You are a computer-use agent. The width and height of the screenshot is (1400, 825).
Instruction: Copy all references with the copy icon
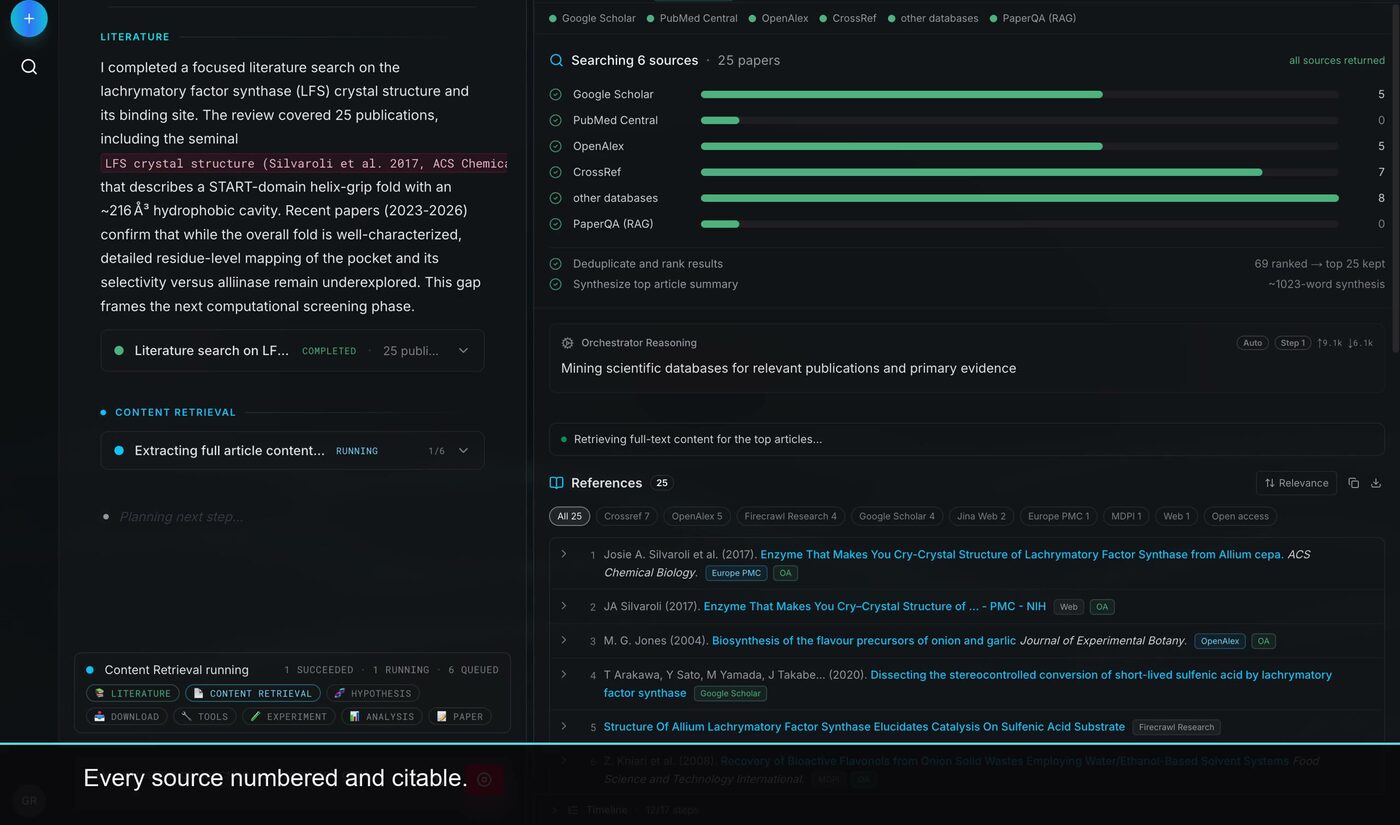click(x=1353, y=483)
